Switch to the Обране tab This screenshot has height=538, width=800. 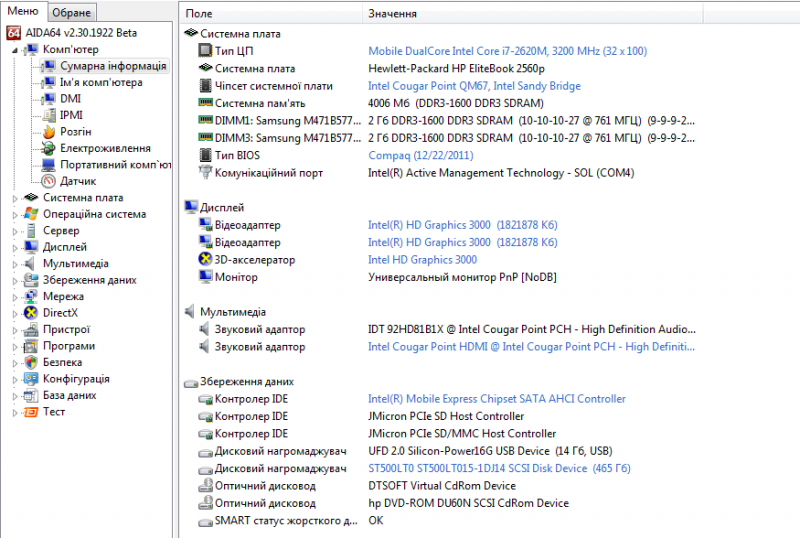pyautogui.click(x=71, y=13)
